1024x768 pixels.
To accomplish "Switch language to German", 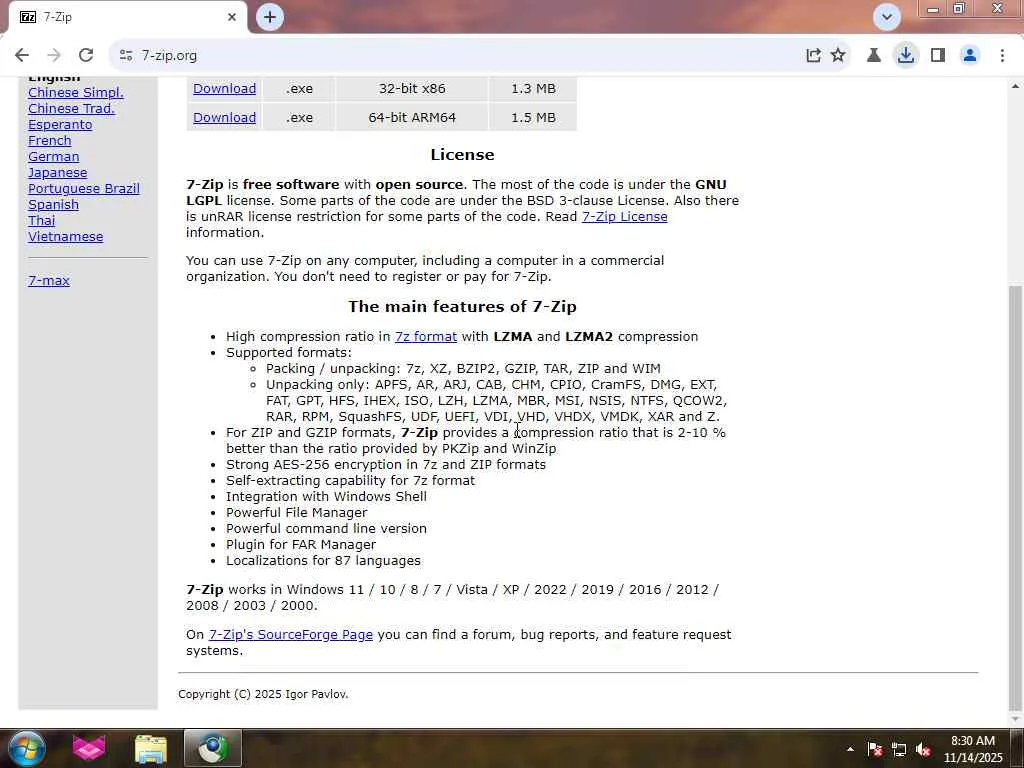I will (x=54, y=157).
